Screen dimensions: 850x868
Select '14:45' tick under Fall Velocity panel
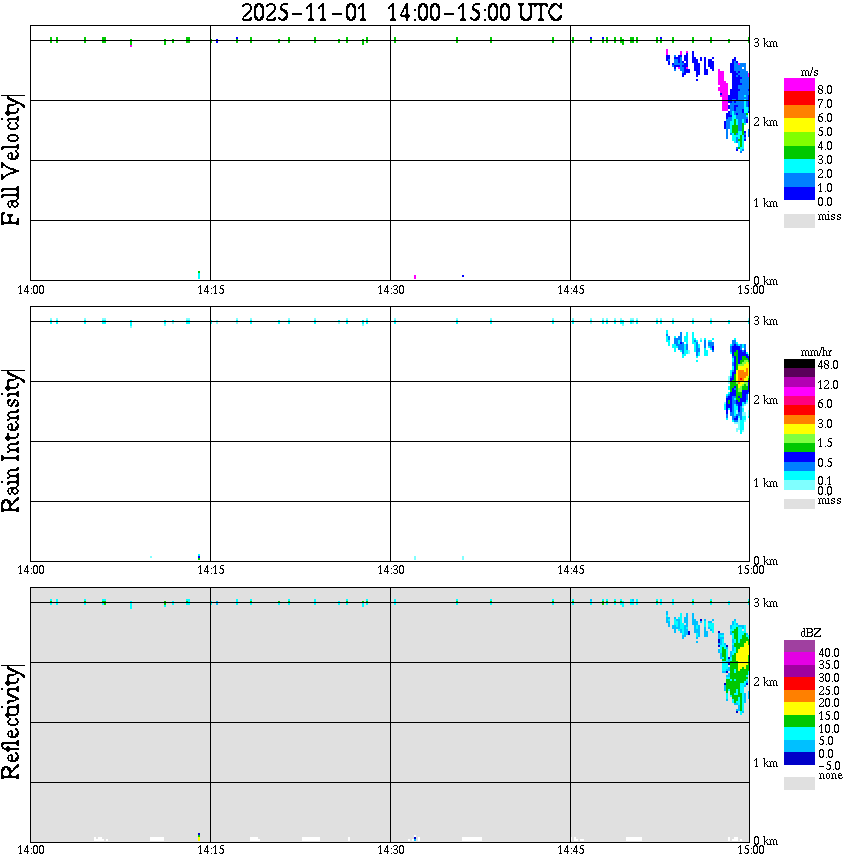pyautogui.click(x=571, y=290)
